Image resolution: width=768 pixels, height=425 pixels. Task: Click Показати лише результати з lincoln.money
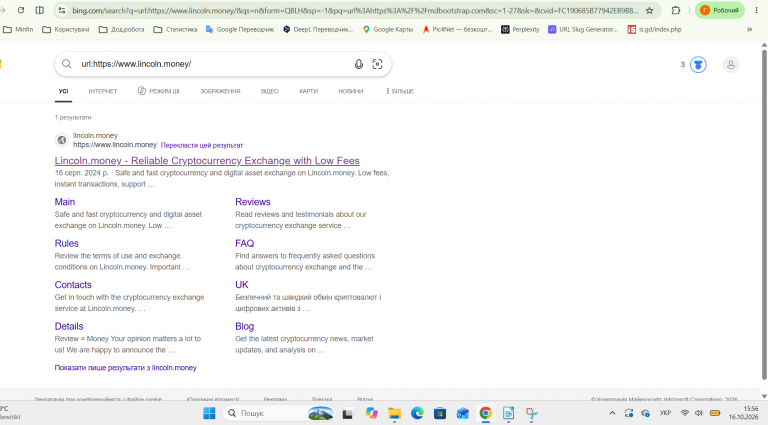pos(125,368)
